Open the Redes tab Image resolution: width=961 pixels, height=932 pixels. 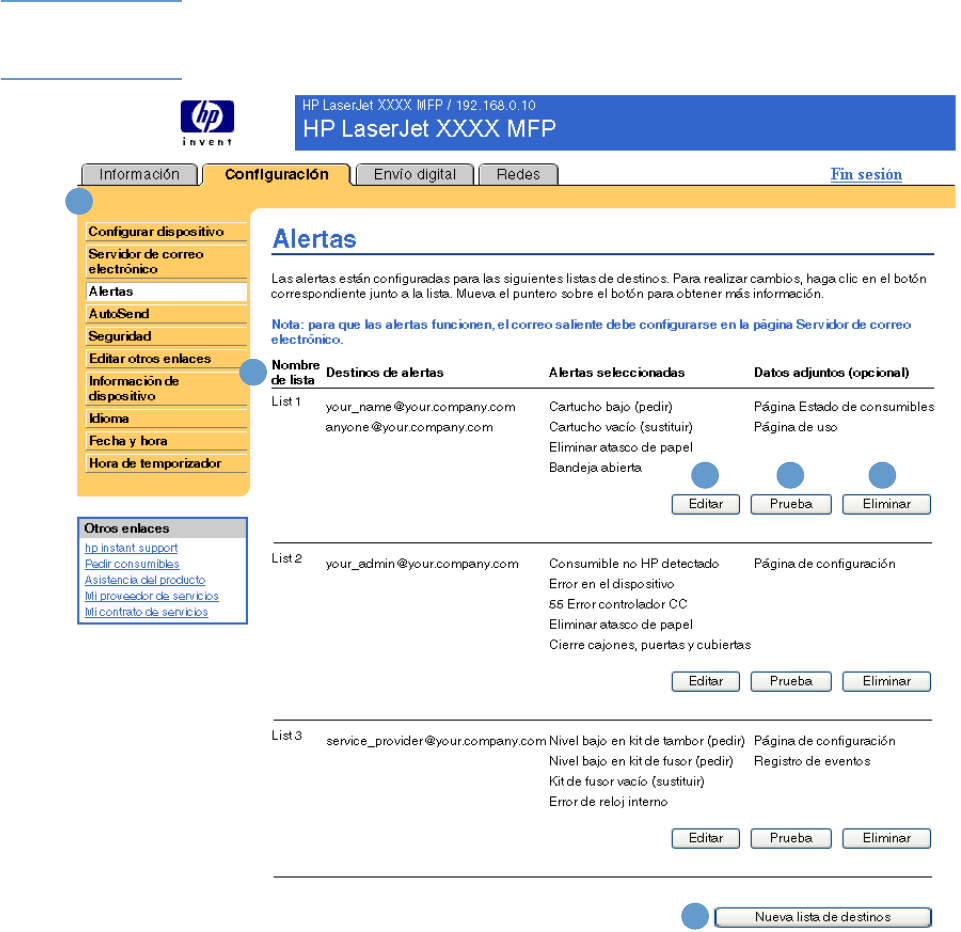pyautogui.click(x=518, y=175)
